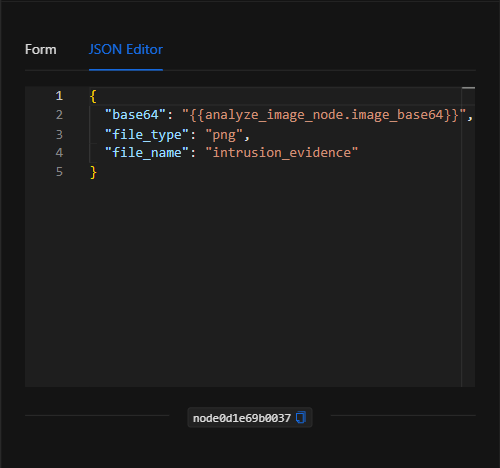500x468 pixels.
Task: Click the "file_name" key on line 4
Action: click(147, 153)
